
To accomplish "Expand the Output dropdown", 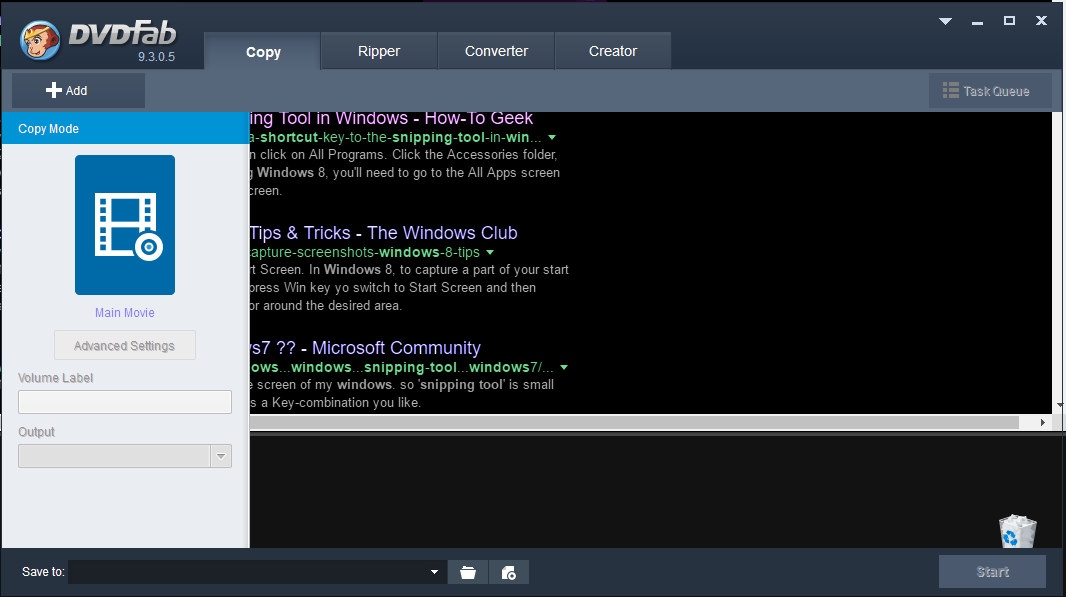I will (x=221, y=456).
